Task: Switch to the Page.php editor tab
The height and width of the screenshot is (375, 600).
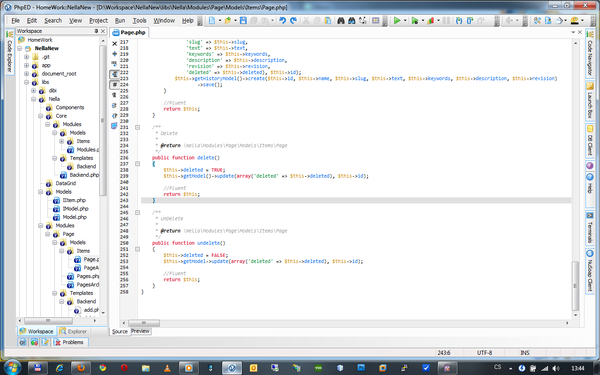Action: tap(129, 33)
